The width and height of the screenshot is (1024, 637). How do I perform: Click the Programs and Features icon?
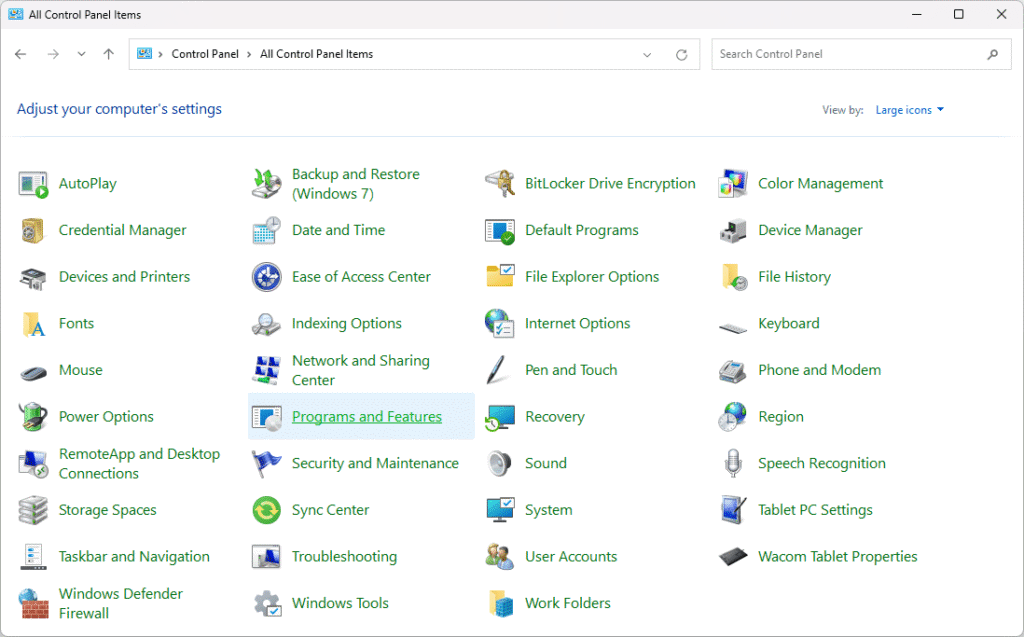(x=266, y=417)
